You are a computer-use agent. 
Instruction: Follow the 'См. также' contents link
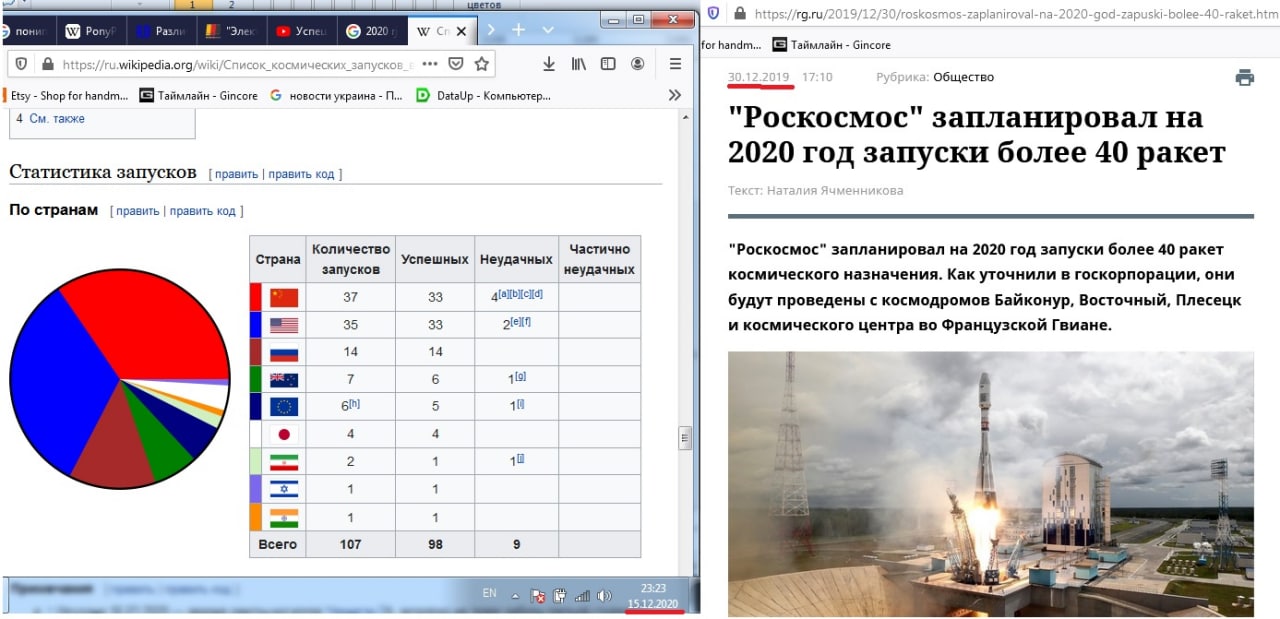[x=57, y=119]
